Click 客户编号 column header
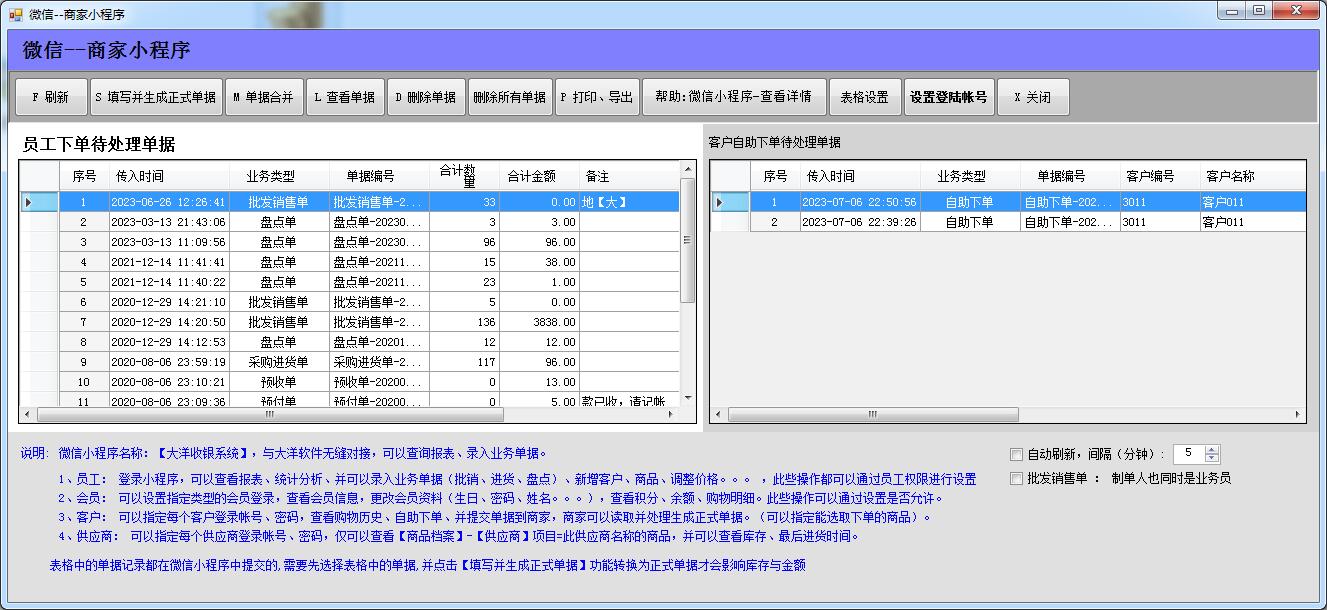 pyautogui.click(x=1160, y=176)
